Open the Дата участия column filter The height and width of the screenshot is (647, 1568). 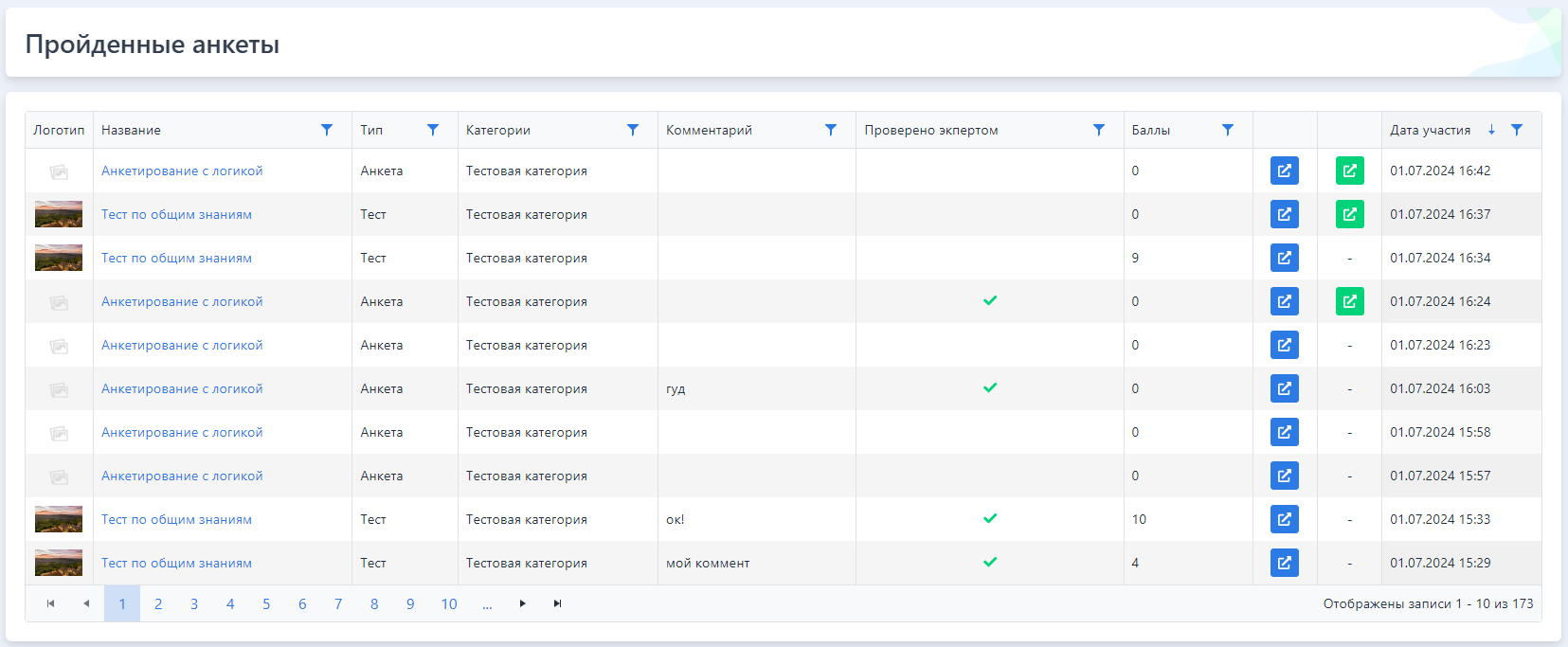(x=1517, y=130)
